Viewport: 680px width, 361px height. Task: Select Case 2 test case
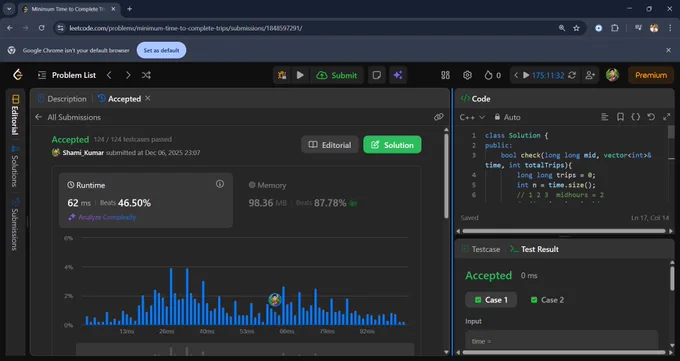click(x=547, y=300)
